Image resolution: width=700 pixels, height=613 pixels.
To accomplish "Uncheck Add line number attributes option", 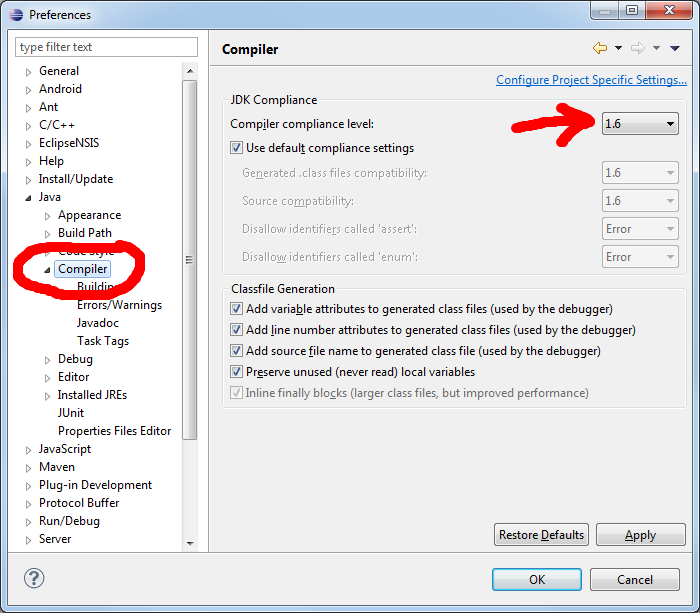I will [x=237, y=330].
